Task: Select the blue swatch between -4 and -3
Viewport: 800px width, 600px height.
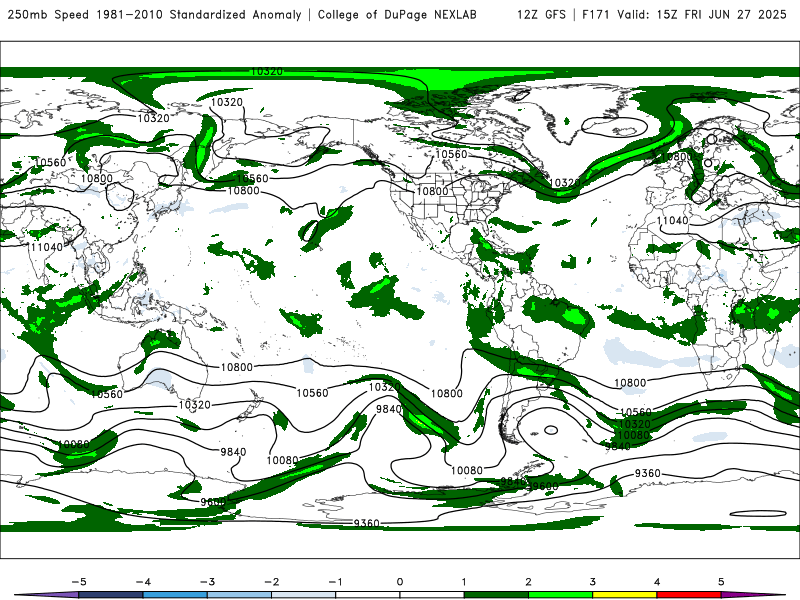Action: [x=175, y=595]
